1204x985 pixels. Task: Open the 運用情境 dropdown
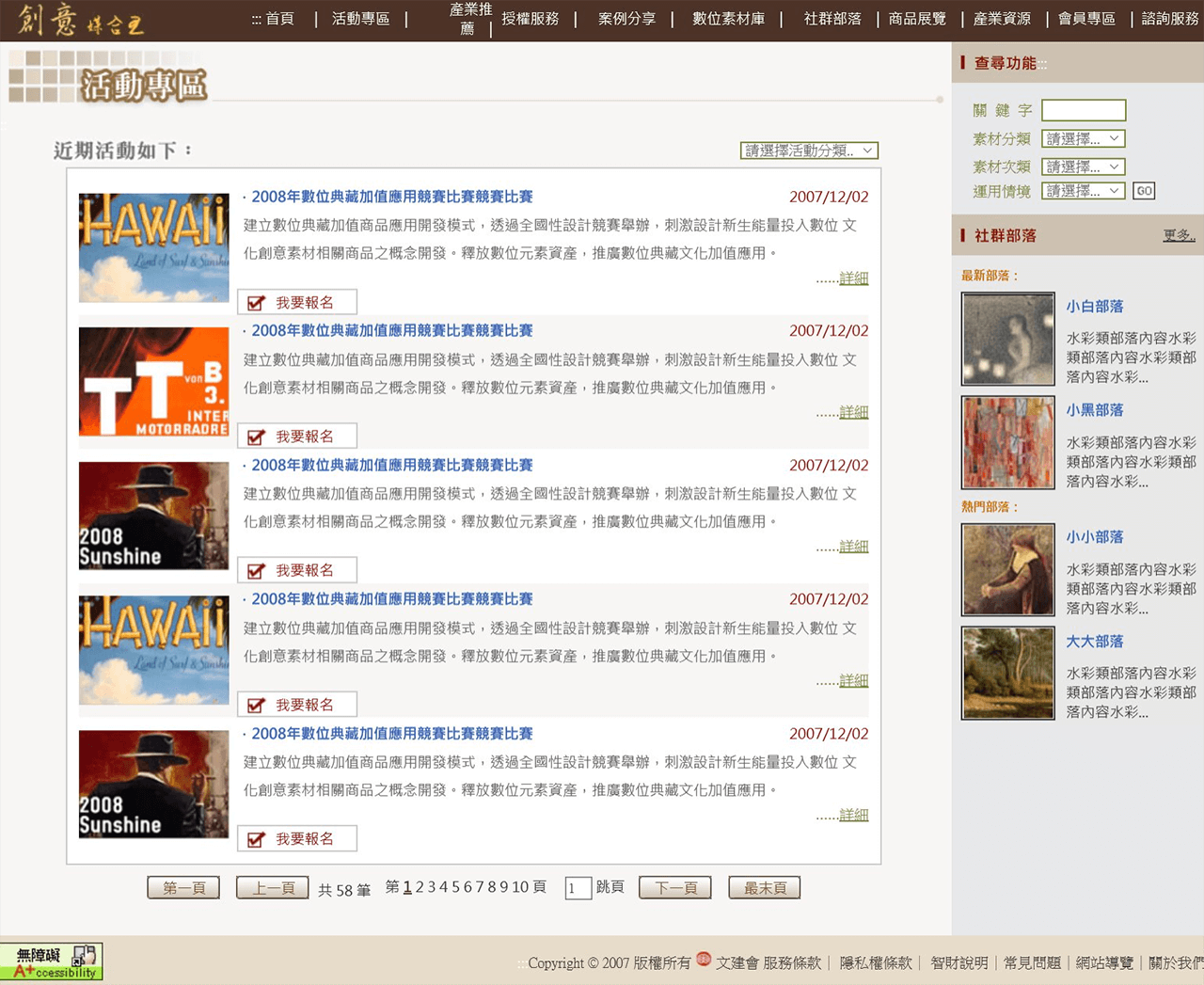click(x=1083, y=191)
